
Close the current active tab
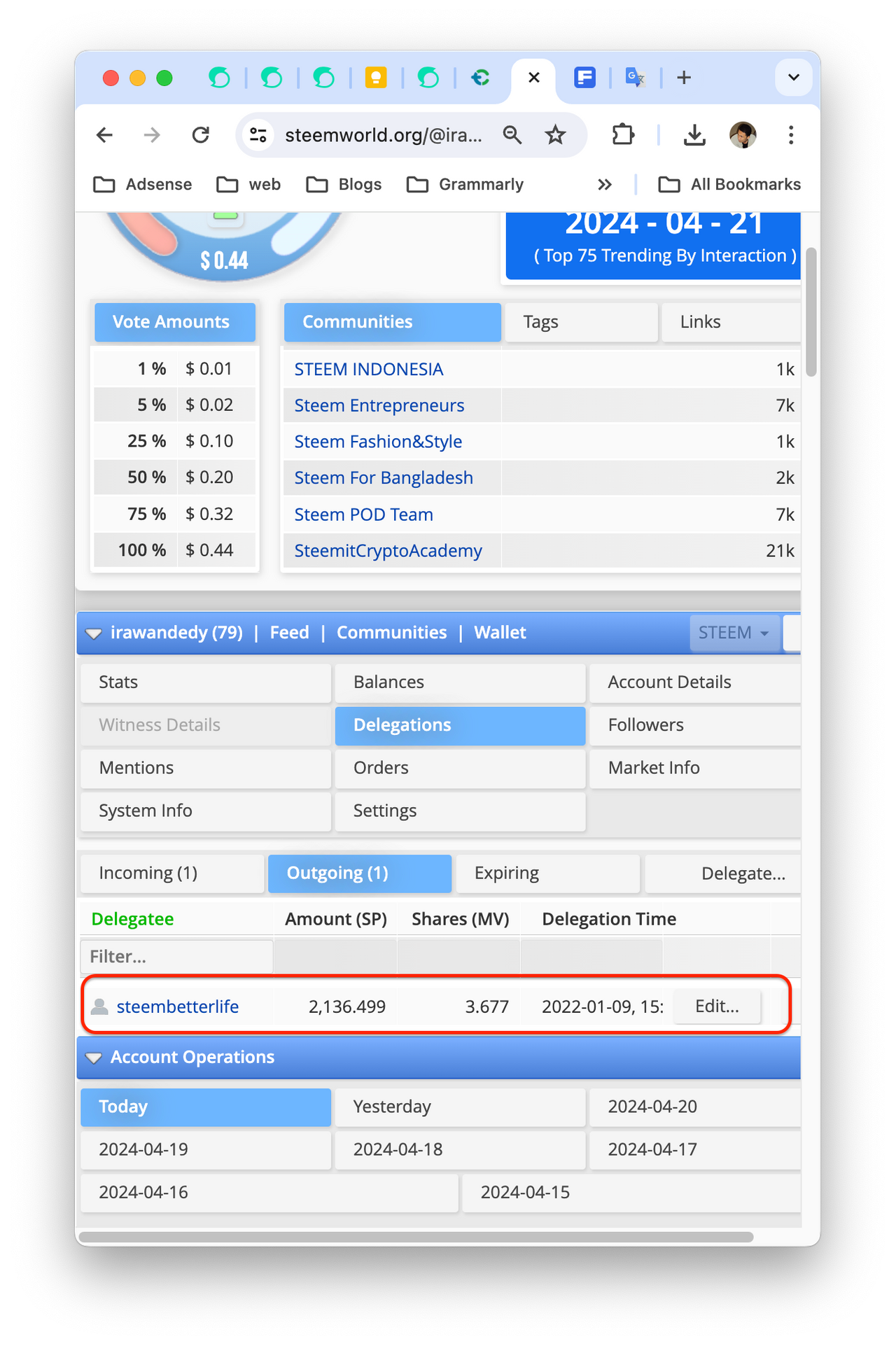(x=533, y=78)
